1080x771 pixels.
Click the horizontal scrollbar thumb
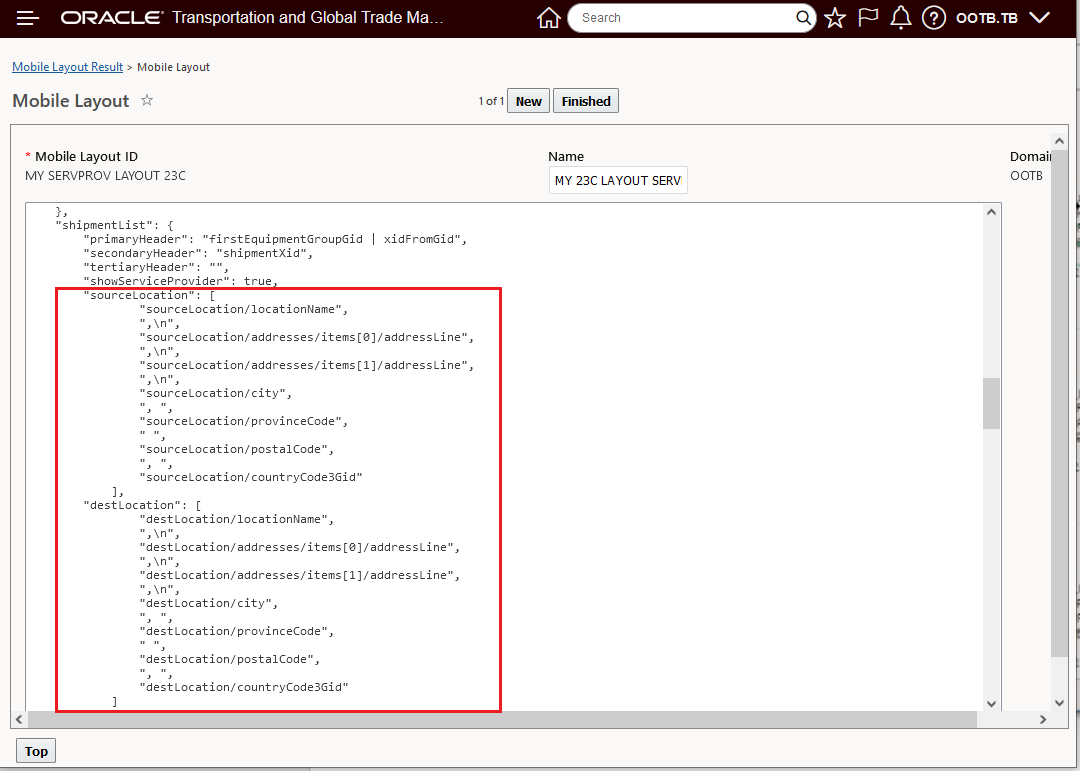[x=502, y=719]
